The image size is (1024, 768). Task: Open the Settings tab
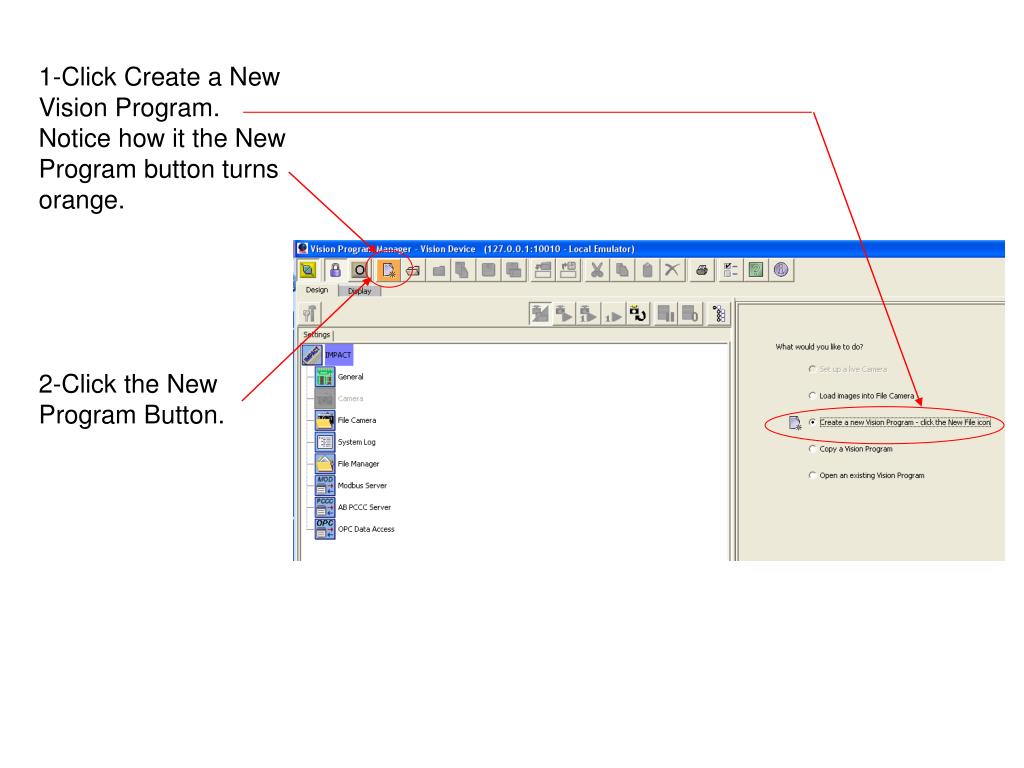pos(317,334)
